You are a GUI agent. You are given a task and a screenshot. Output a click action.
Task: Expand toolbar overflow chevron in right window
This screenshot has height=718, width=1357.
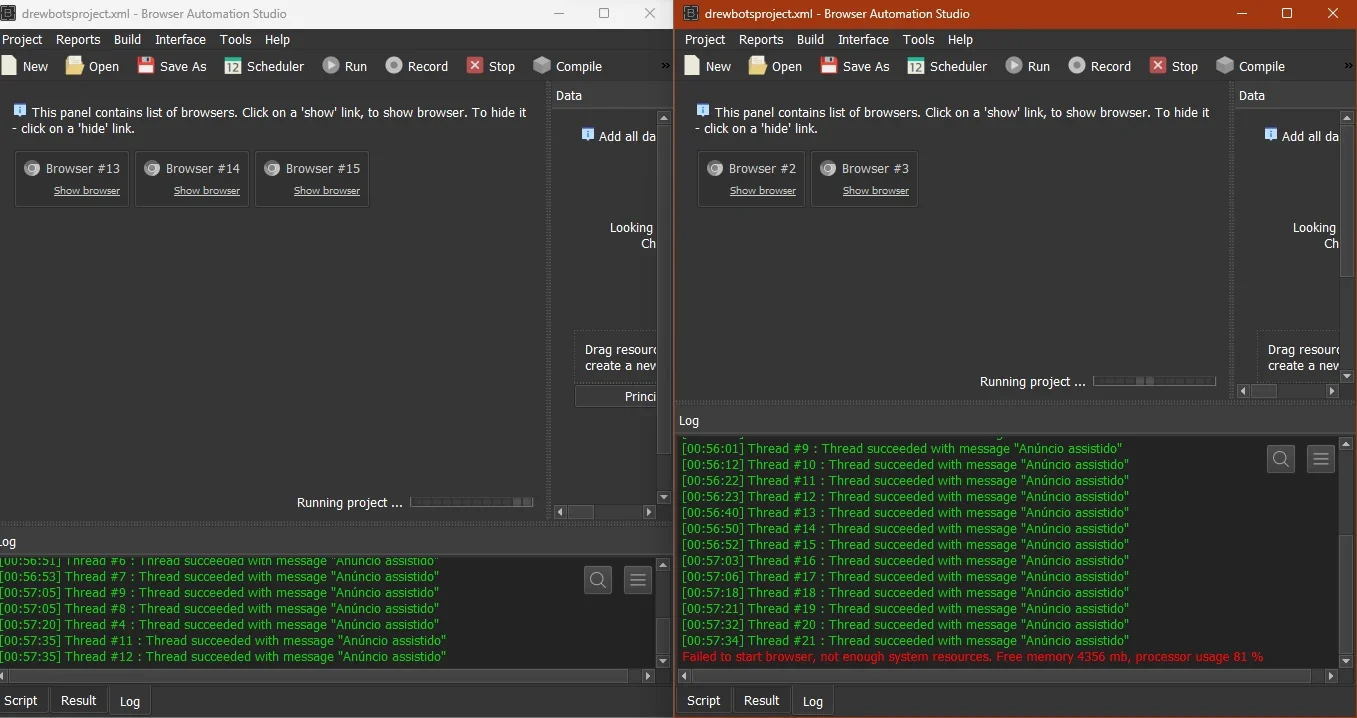pyautogui.click(x=1348, y=66)
